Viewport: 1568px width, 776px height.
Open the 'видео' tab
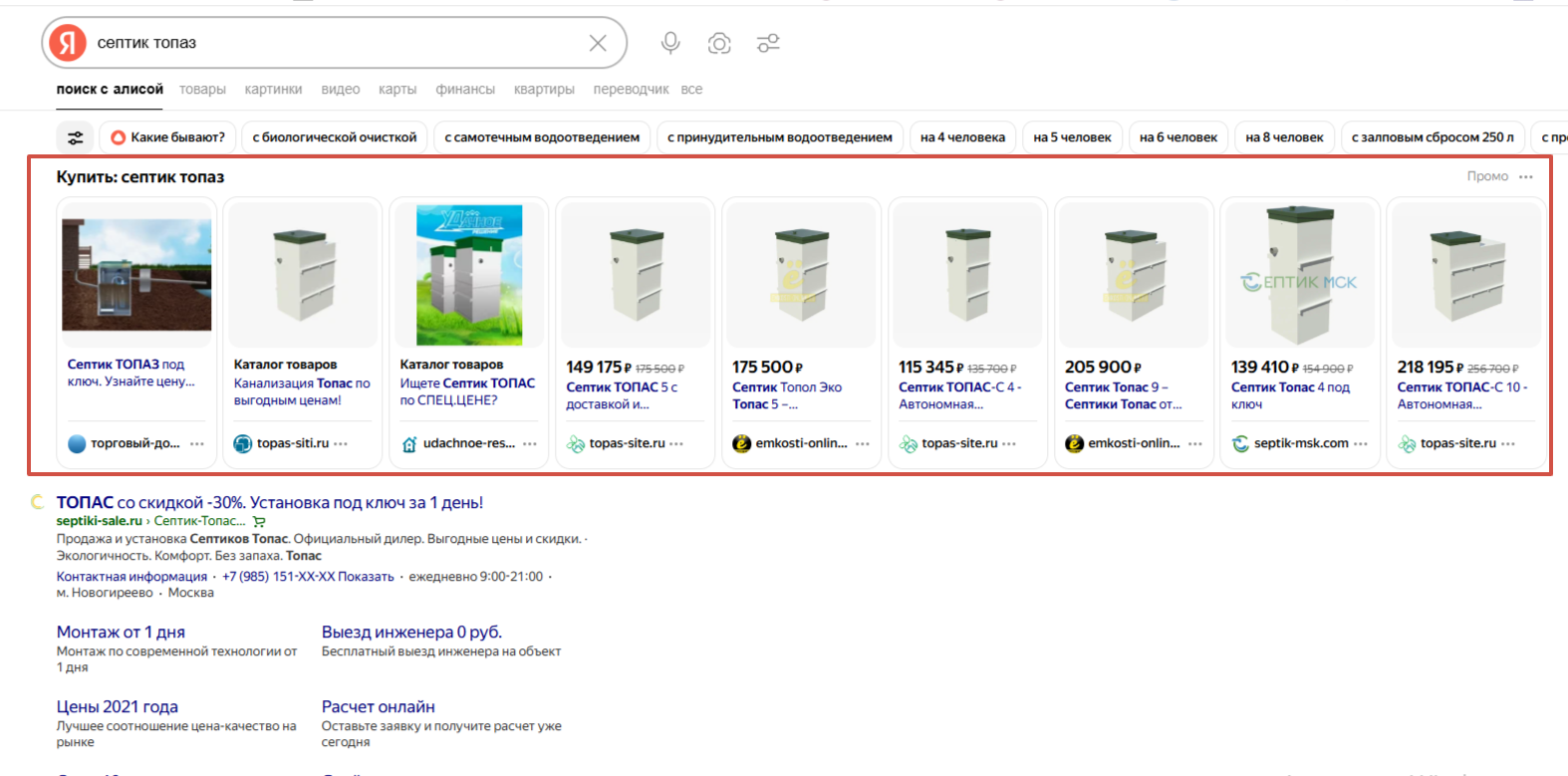click(x=341, y=89)
